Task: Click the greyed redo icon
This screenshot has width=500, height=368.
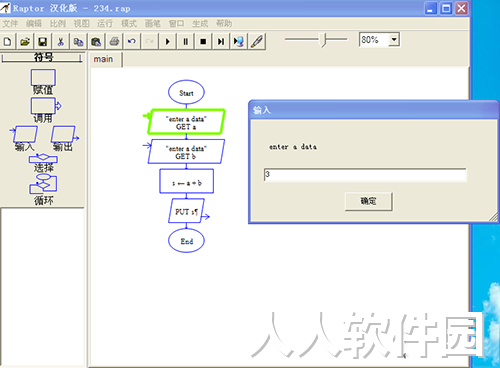Action: (150, 42)
